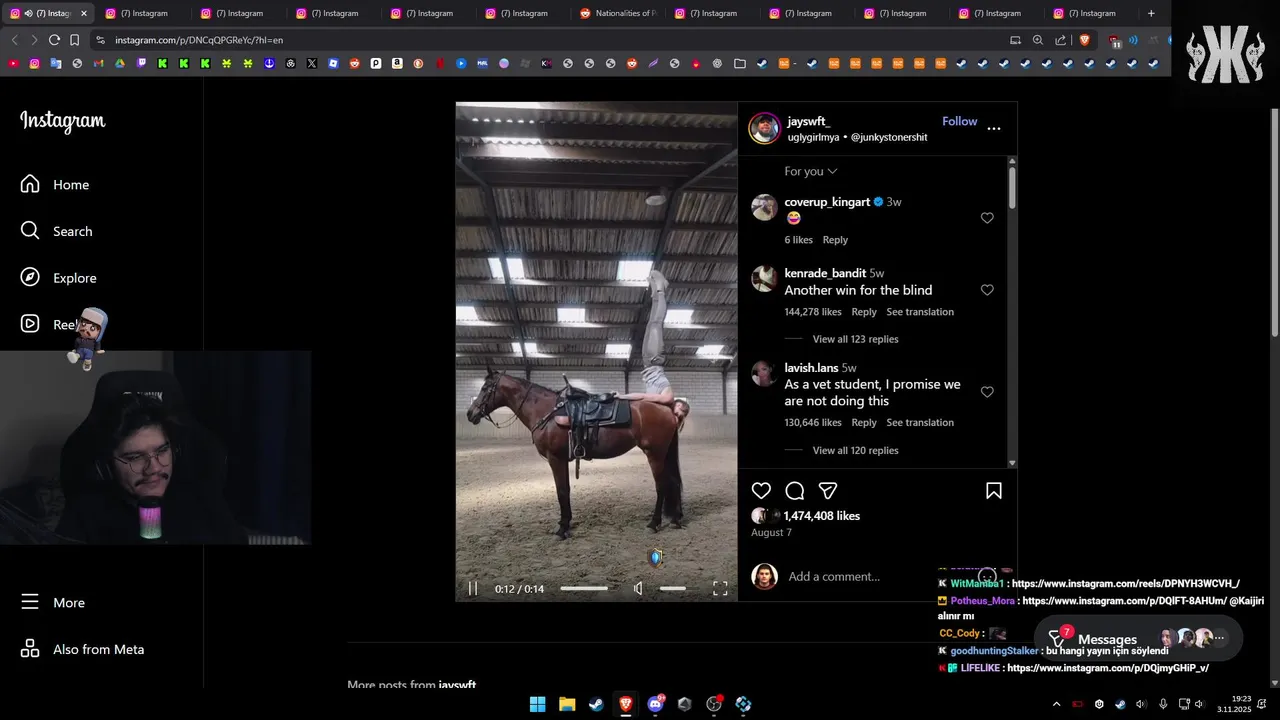
Task: Enter fullscreen video mode
Action: 720,588
